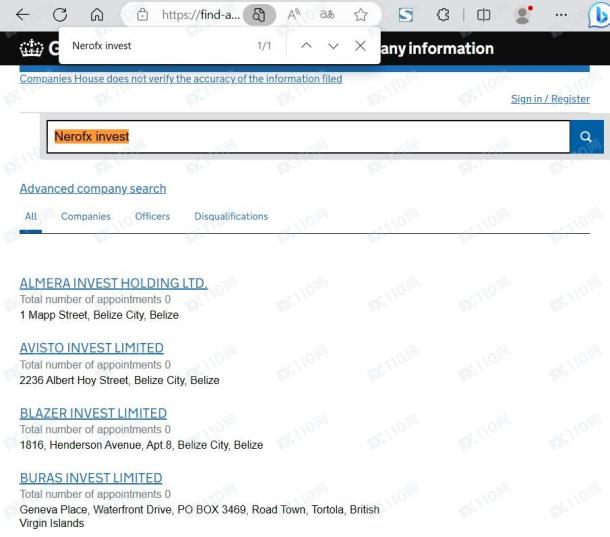Close the find on page bar
Image resolution: width=610 pixels, height=537 pixels.
coord(360,46)
